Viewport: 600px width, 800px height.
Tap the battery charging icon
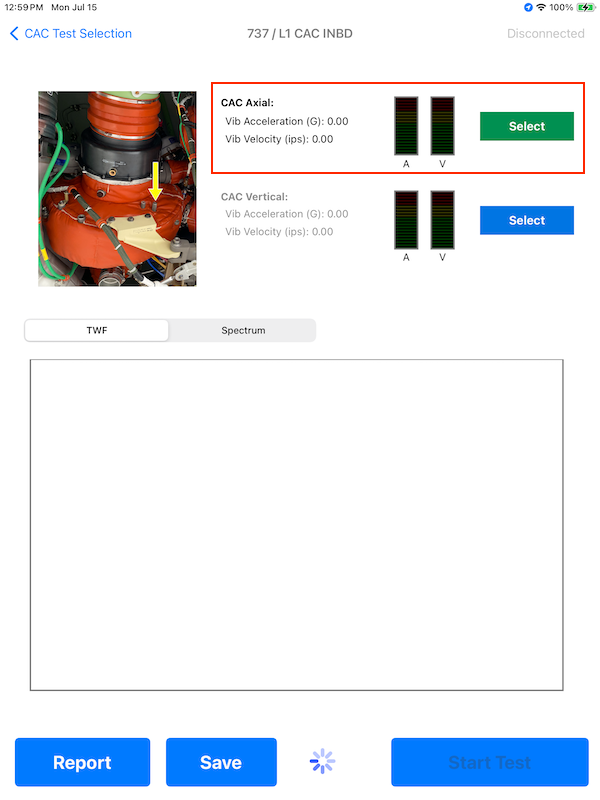[x=585, y=7]
